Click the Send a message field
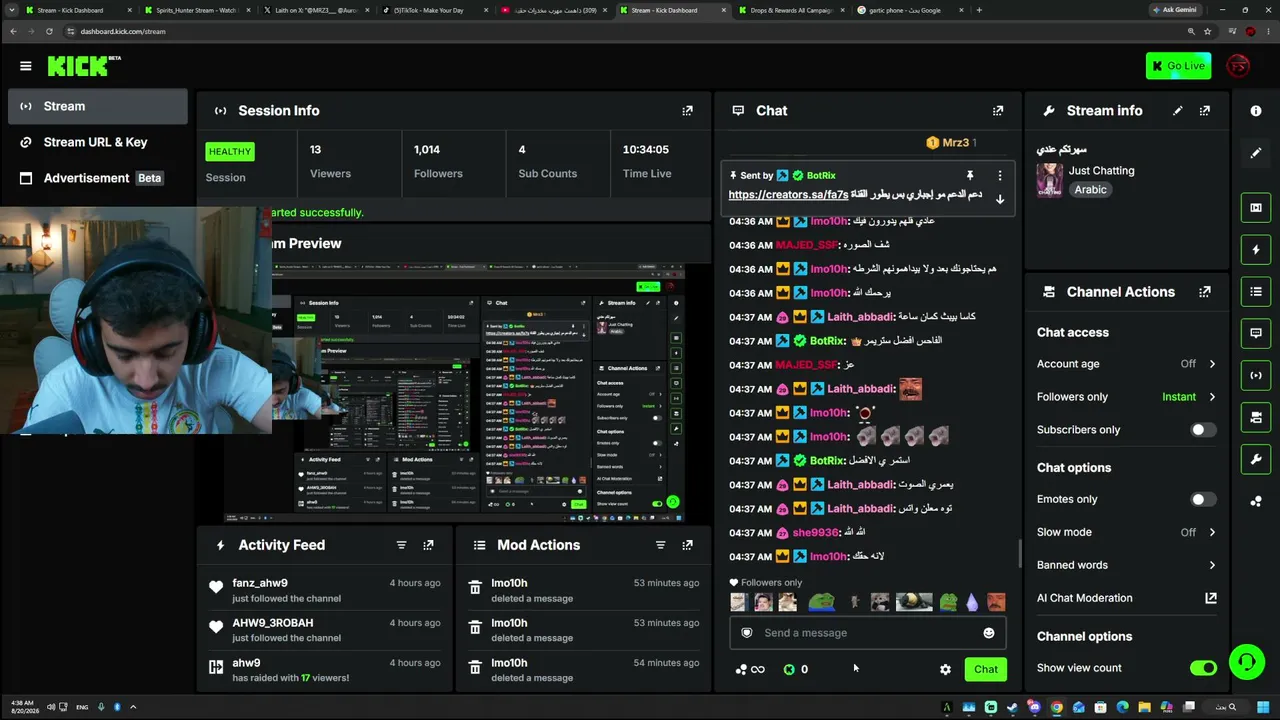Image resolution: width=1280 pixels, height=720 pixels. coord(868,633)
